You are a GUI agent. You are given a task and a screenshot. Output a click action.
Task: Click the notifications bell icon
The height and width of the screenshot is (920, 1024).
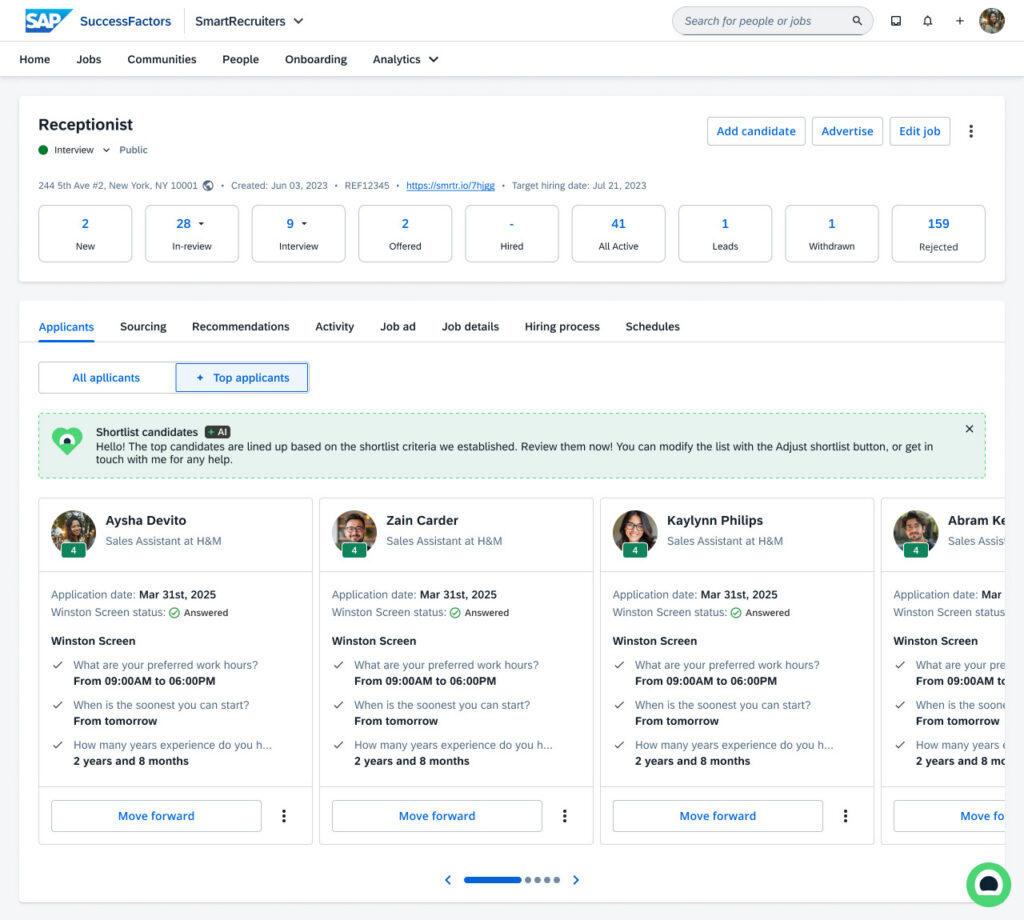tap(928, 21)
